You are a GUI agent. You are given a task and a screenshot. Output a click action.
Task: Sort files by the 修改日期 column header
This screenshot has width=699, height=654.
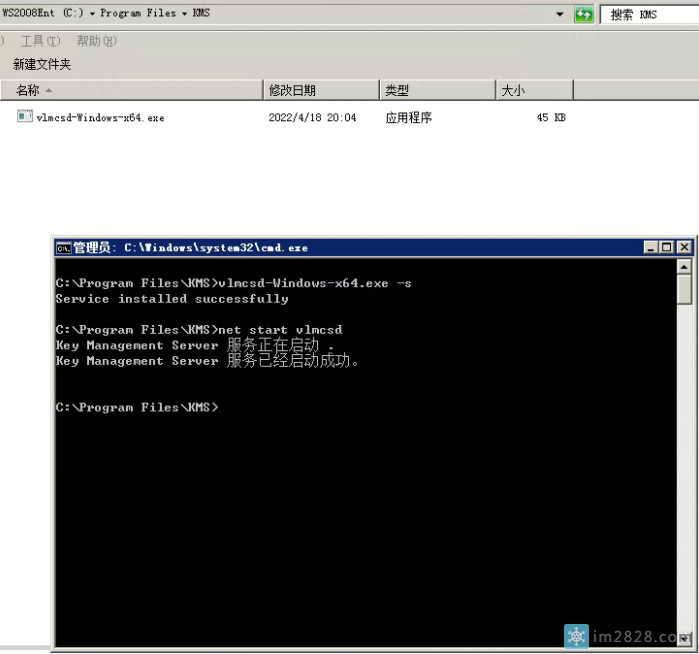tap(321, 90)
